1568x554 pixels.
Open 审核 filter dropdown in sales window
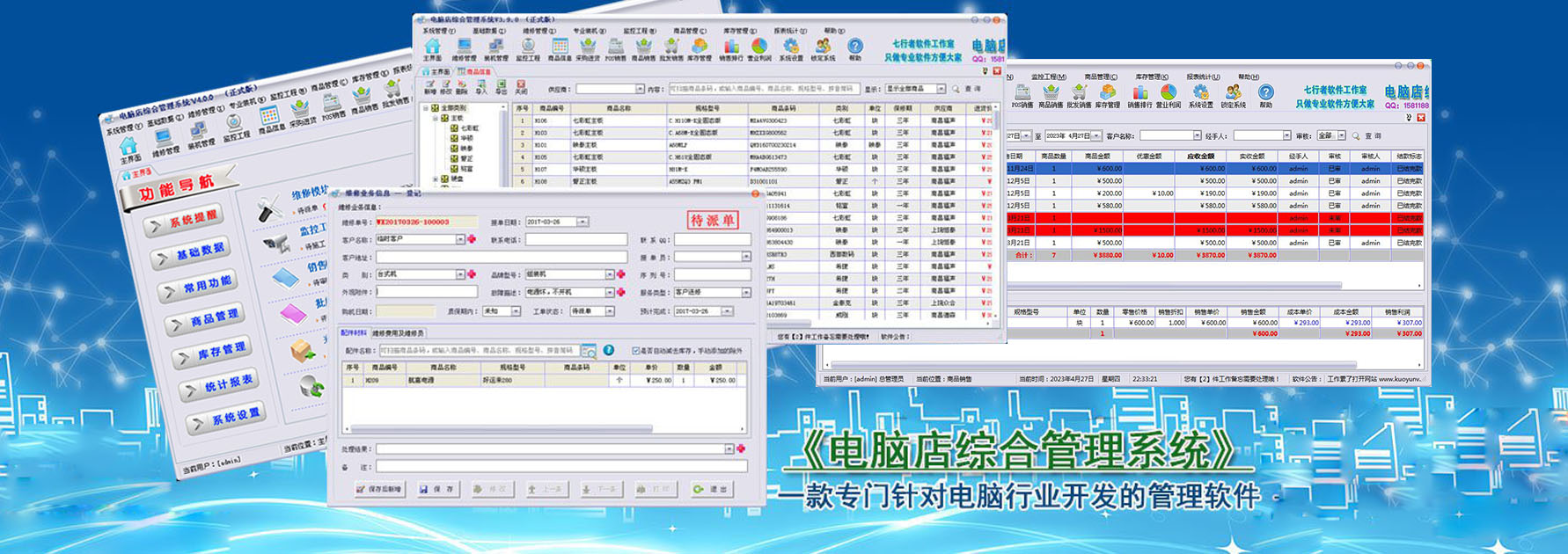(x=1341, y=135)
